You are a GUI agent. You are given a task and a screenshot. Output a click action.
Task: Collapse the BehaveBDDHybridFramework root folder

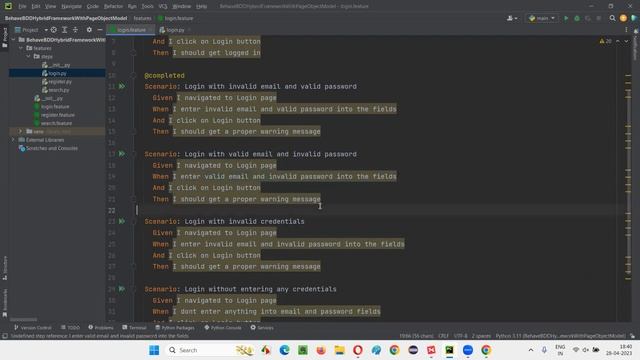pos(13,40)
